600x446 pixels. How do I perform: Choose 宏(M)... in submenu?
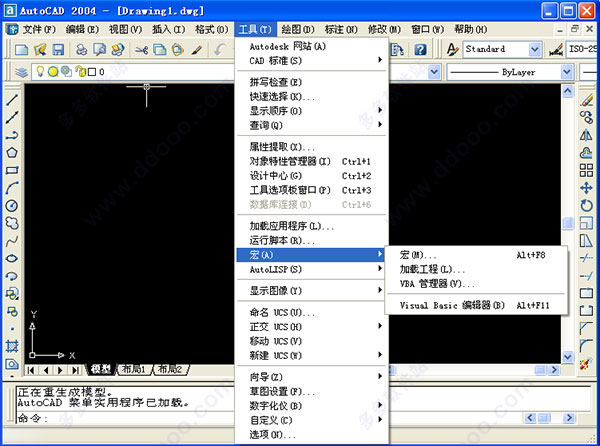(x=476, y=255)
